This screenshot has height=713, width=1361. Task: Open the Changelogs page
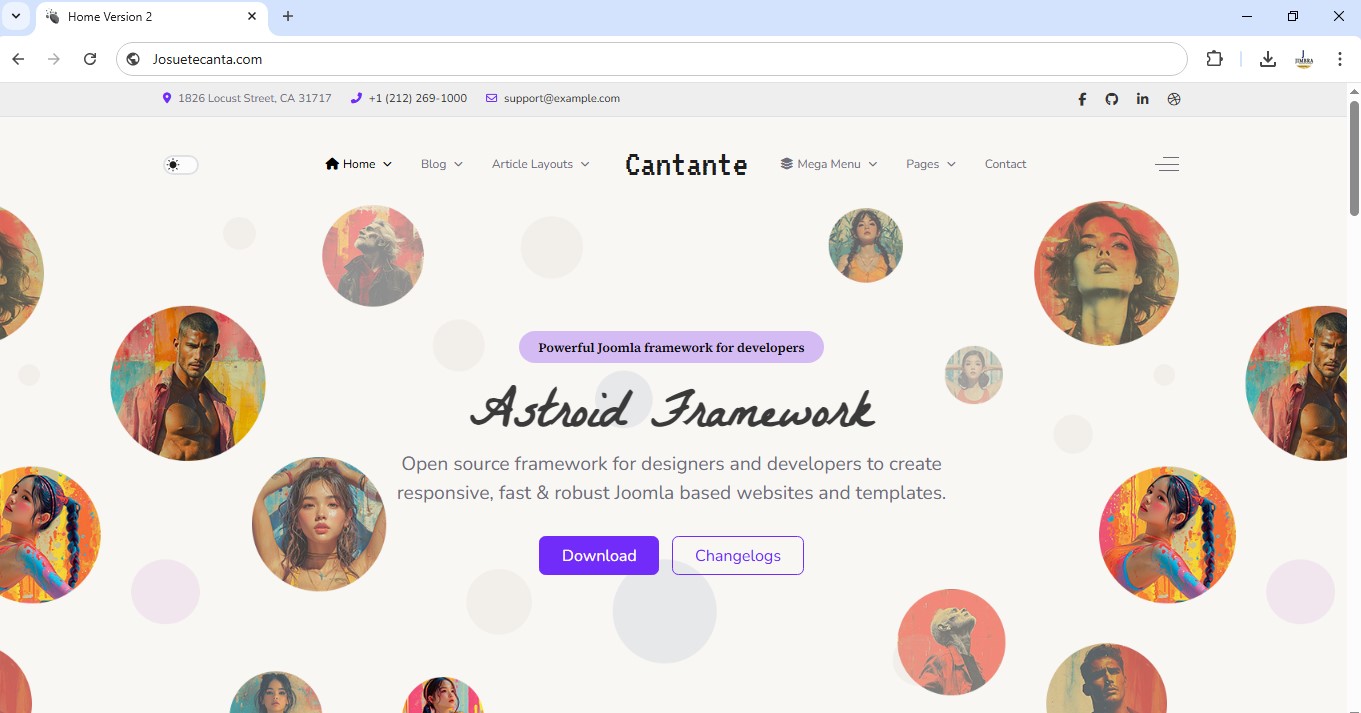tap(737, 555)
